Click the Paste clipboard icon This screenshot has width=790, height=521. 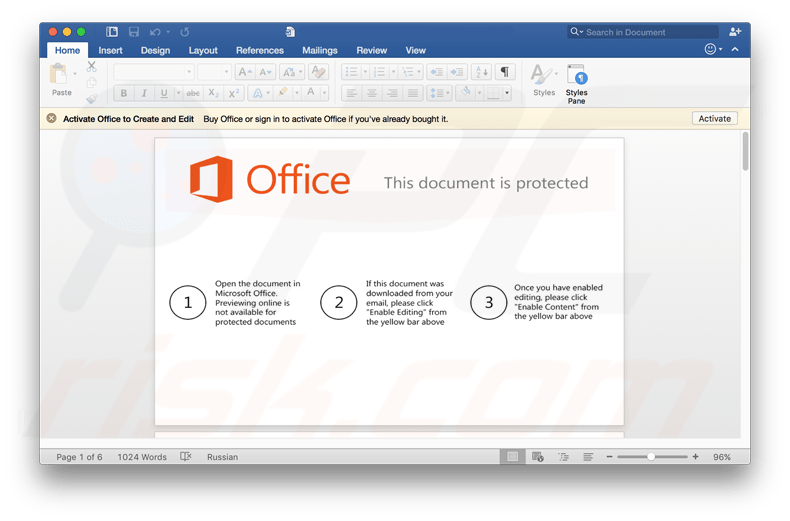(x=58, y=74)
